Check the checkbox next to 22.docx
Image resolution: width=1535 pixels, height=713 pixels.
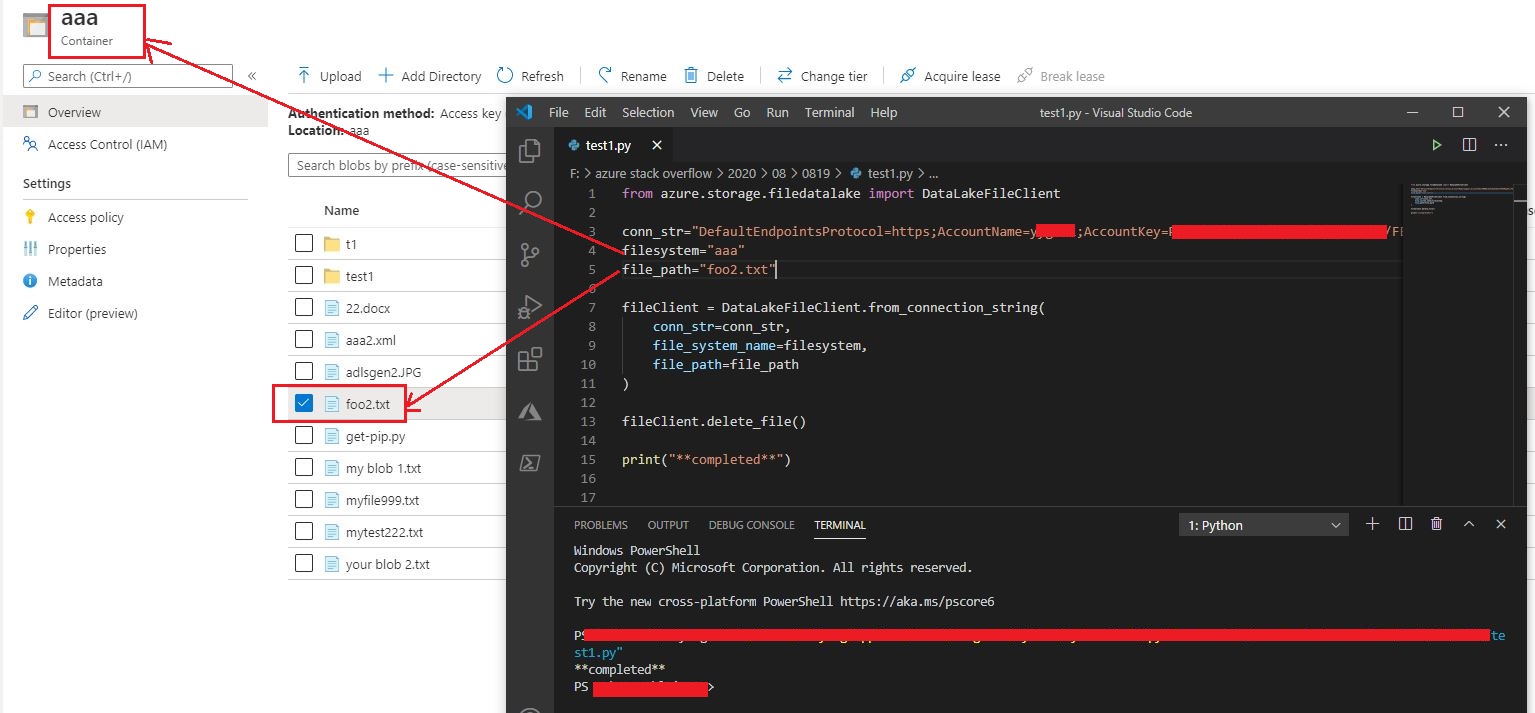pyautogui.click(x=304, y=307)
